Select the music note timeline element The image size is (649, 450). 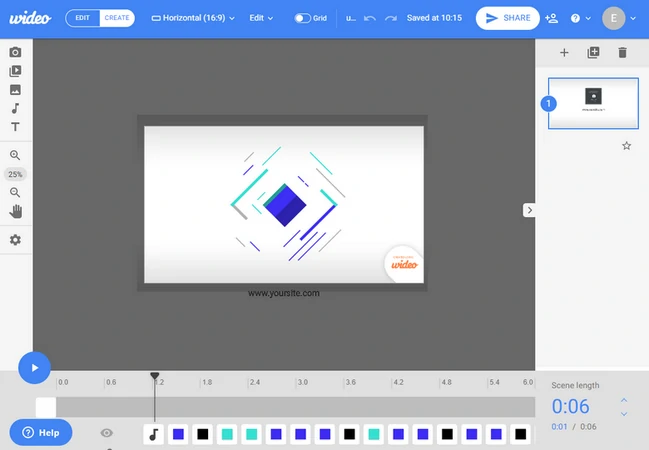(154, 434)
